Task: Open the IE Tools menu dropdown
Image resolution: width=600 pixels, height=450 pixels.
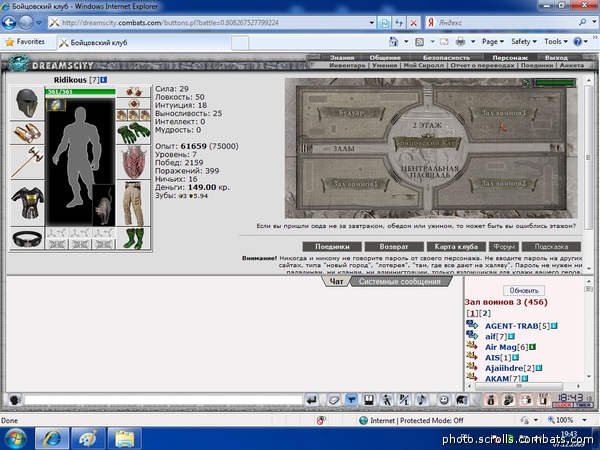Action: [x=556, y=41]
